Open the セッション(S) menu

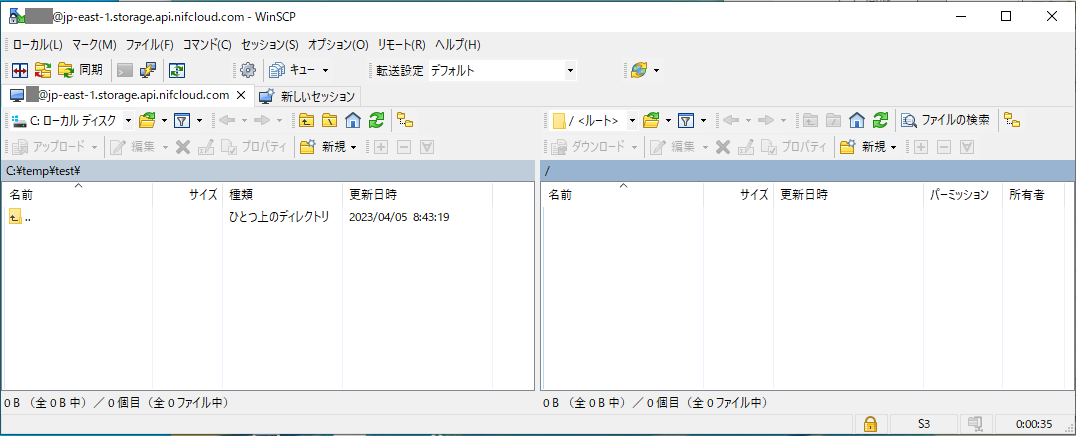point(270,45)
